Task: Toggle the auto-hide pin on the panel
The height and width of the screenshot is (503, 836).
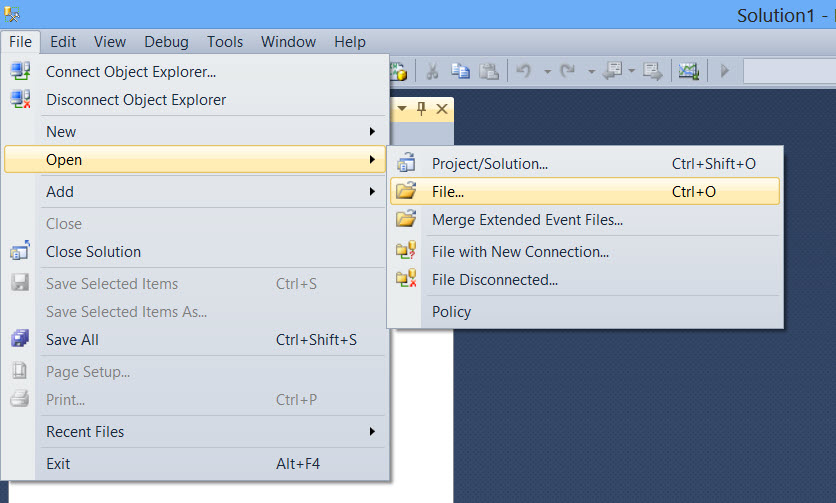Action: coord(421,108)
